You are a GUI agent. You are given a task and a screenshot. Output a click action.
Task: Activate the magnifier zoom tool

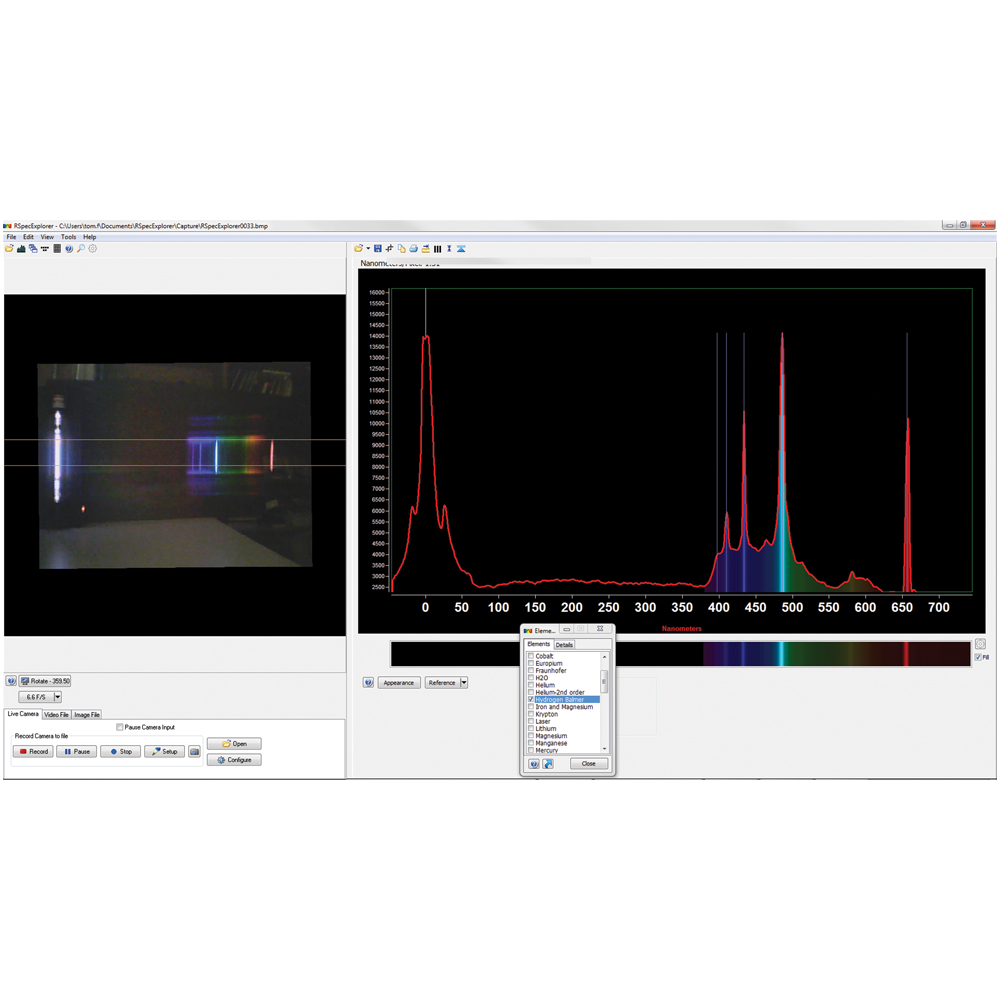pyautogui.click(x=81, y=248)
